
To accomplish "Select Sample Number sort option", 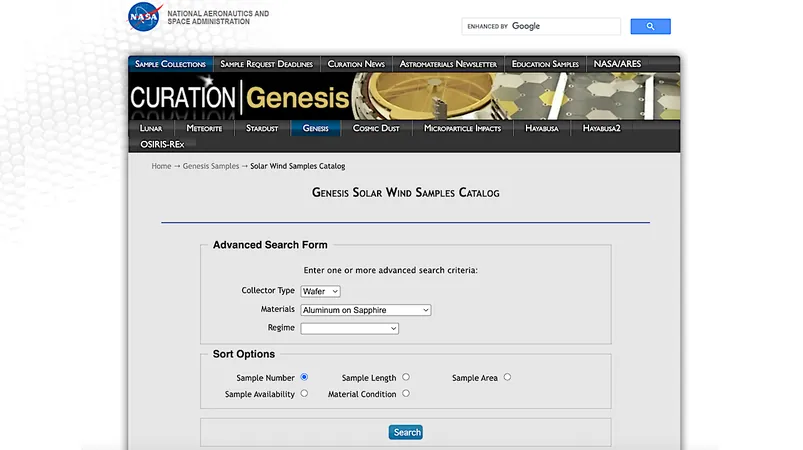I will point(304,377).
